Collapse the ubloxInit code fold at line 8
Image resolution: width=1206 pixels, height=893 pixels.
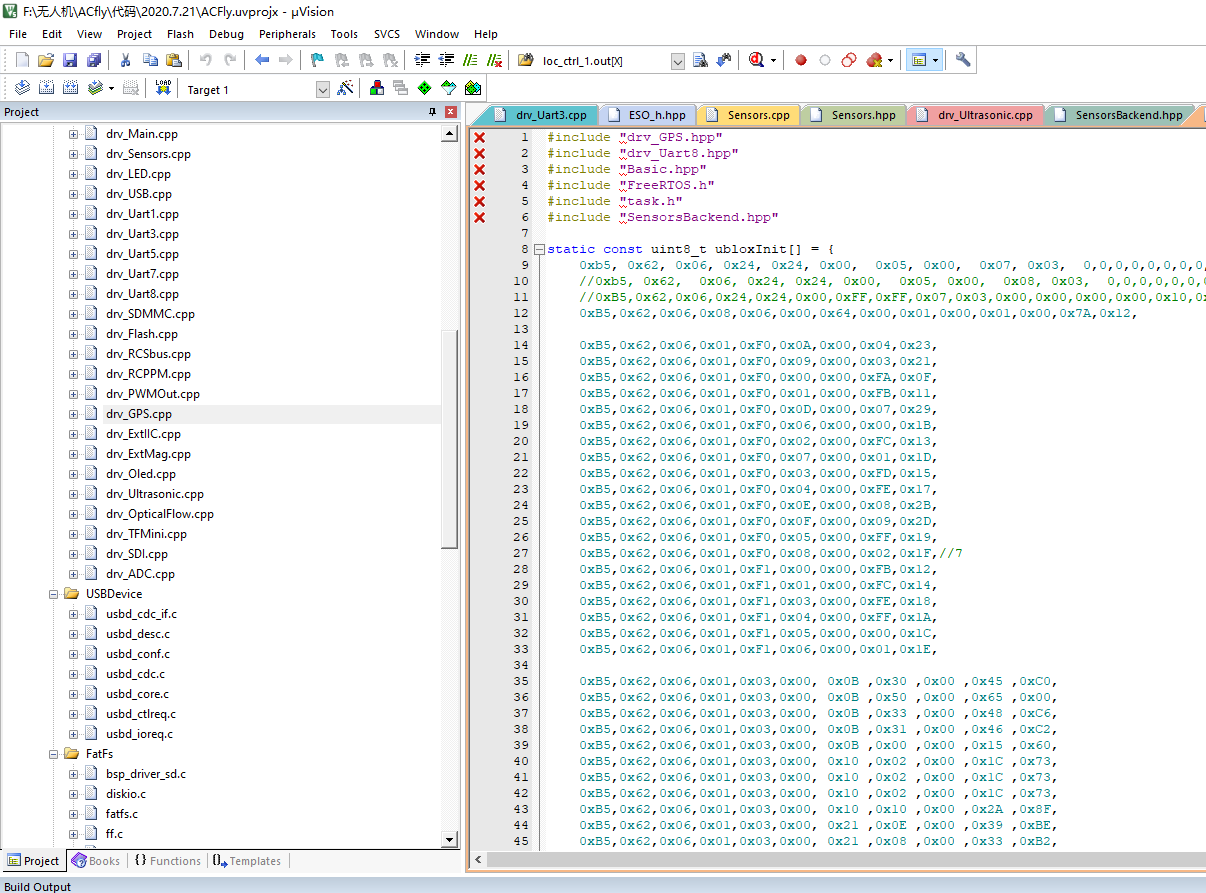click(x=539, y=249)
